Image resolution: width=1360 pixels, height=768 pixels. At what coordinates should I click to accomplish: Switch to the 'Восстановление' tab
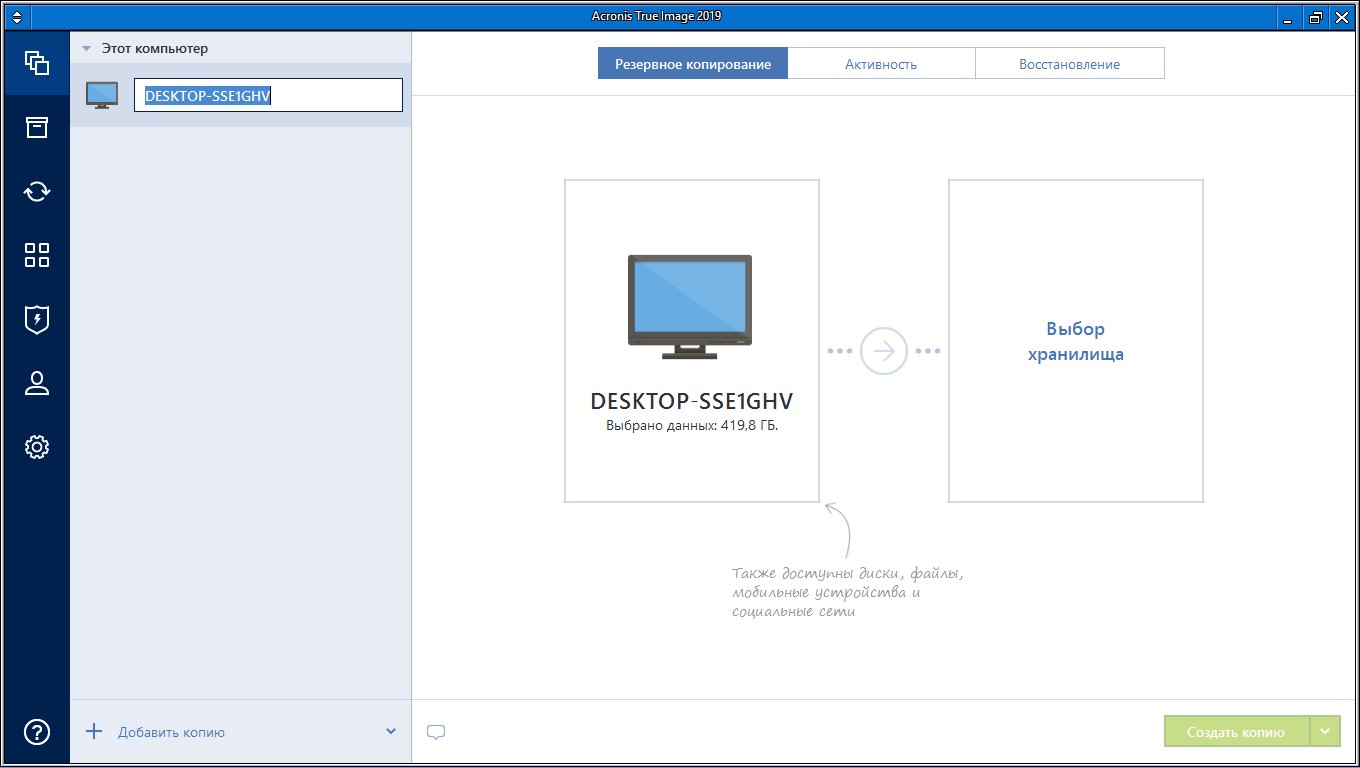pos(1069,64)
